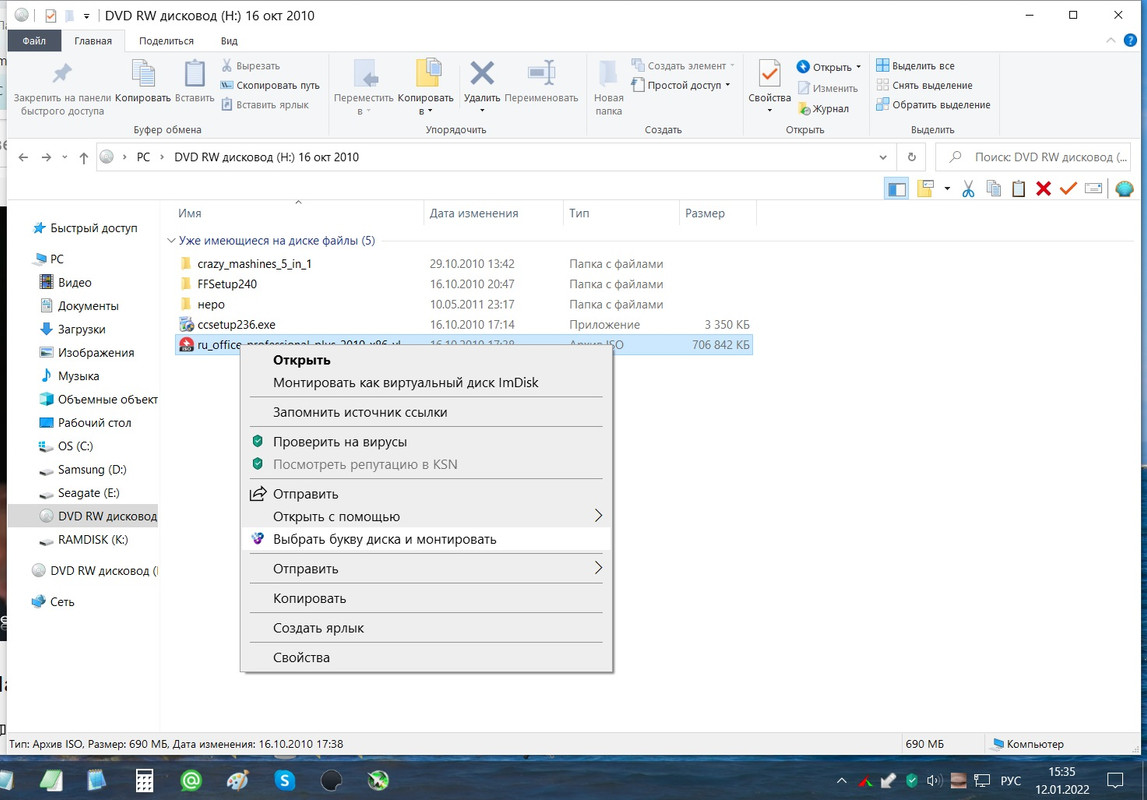The height and width of the screenshot is (800, 1147).
Task: Select the FFSetup240 folder
Action: coord(227,284)
